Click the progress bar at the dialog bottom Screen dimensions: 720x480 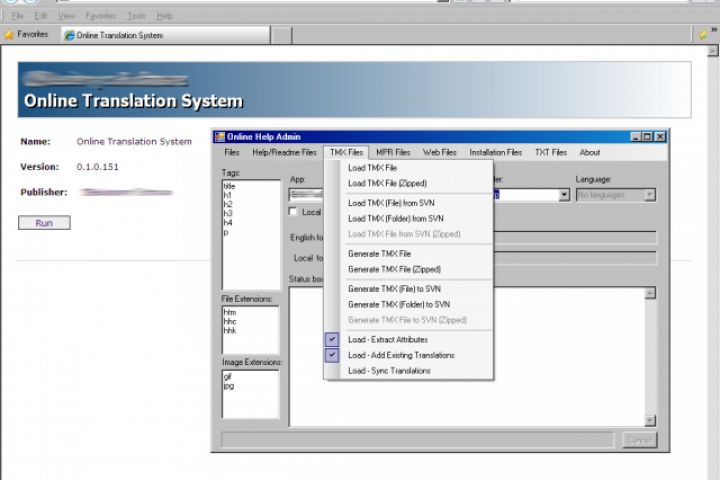[417, 440]
